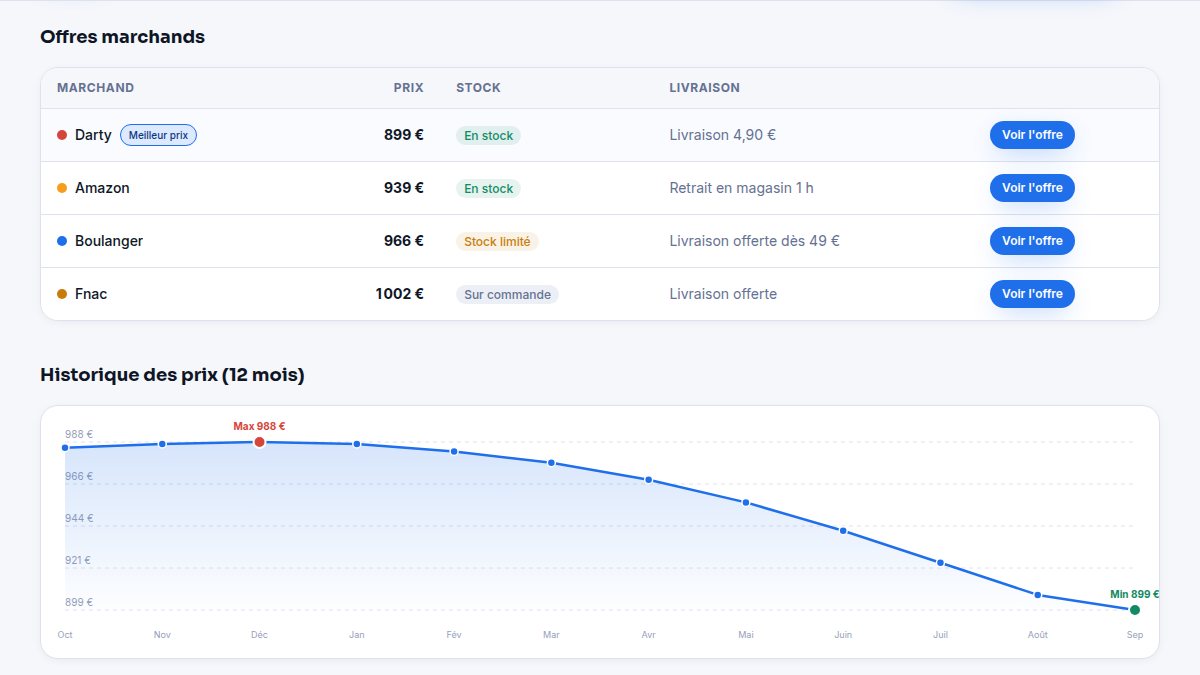The width and height of the screenshot is (1200, 675).
Task: Click the Boulanger merchant name
Action: 109,241
